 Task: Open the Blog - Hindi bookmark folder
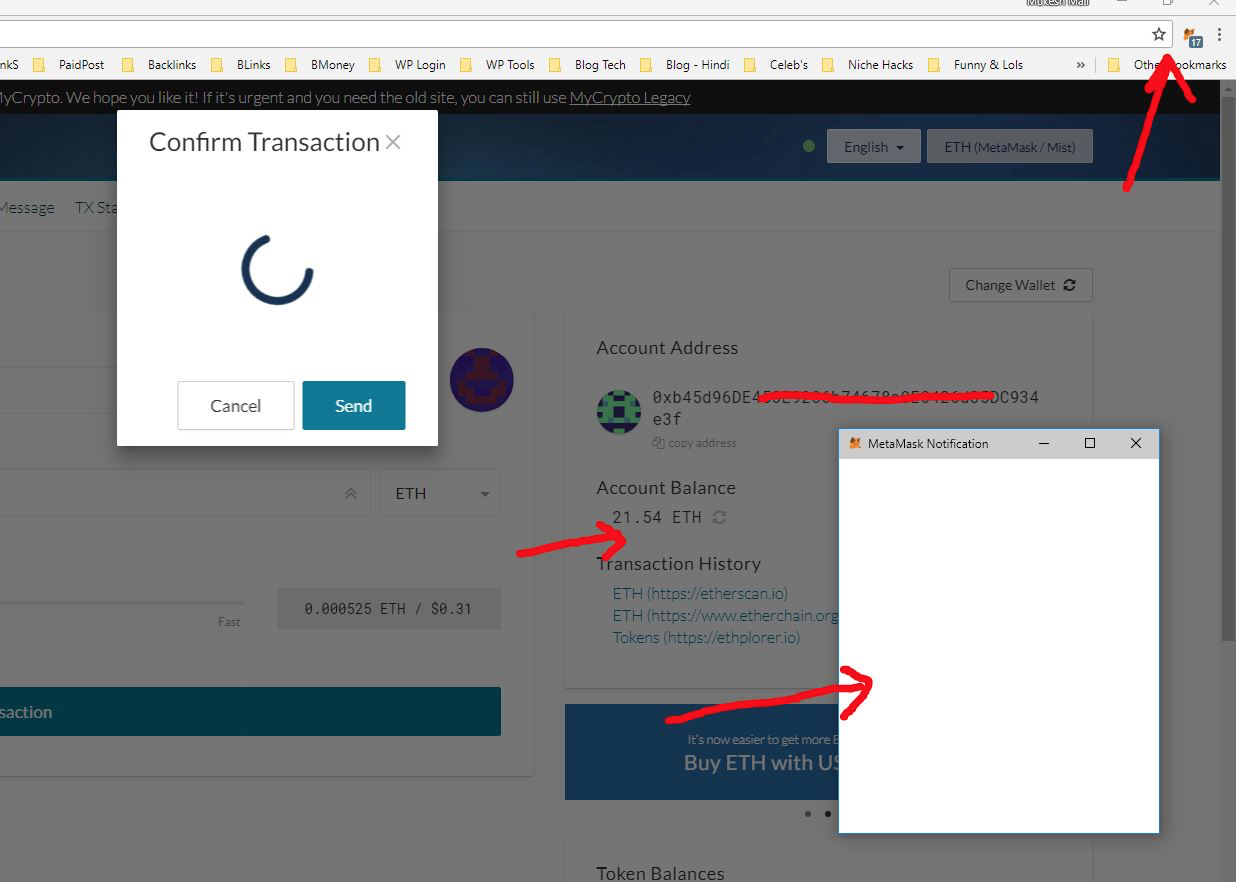coord(685,65)
